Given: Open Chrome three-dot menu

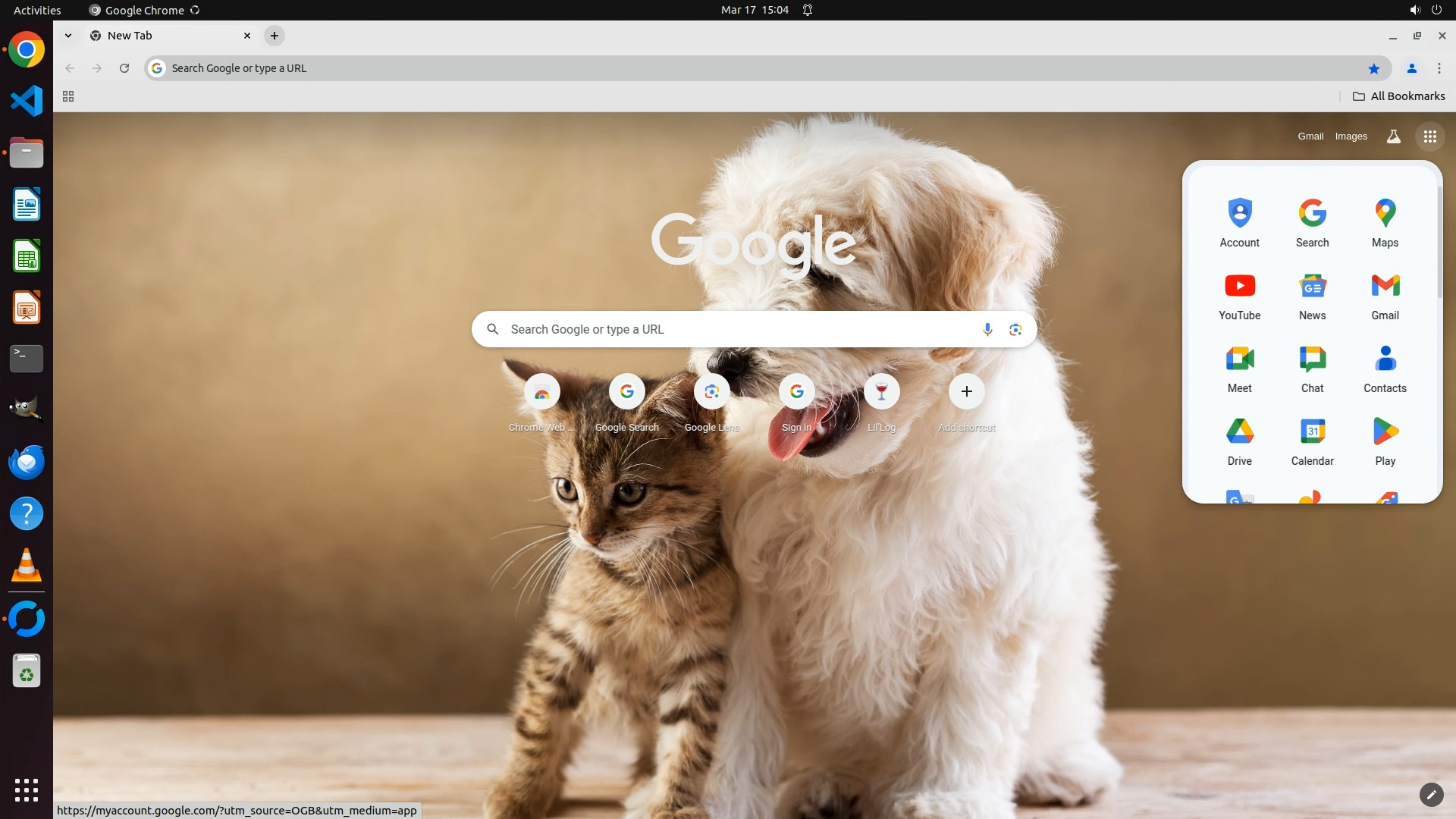Looking at the screenshot, I should (1439, 68).
